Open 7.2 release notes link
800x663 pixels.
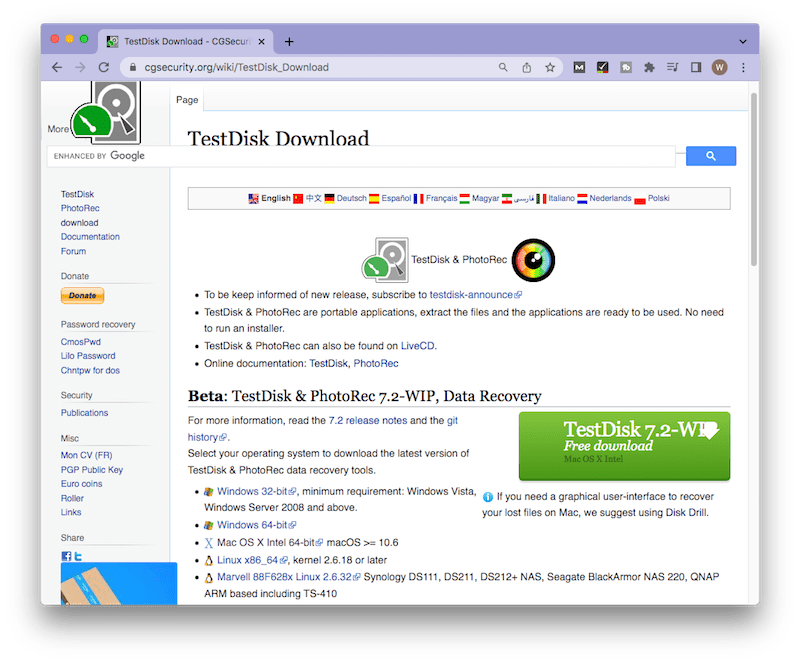pos(368,421)
